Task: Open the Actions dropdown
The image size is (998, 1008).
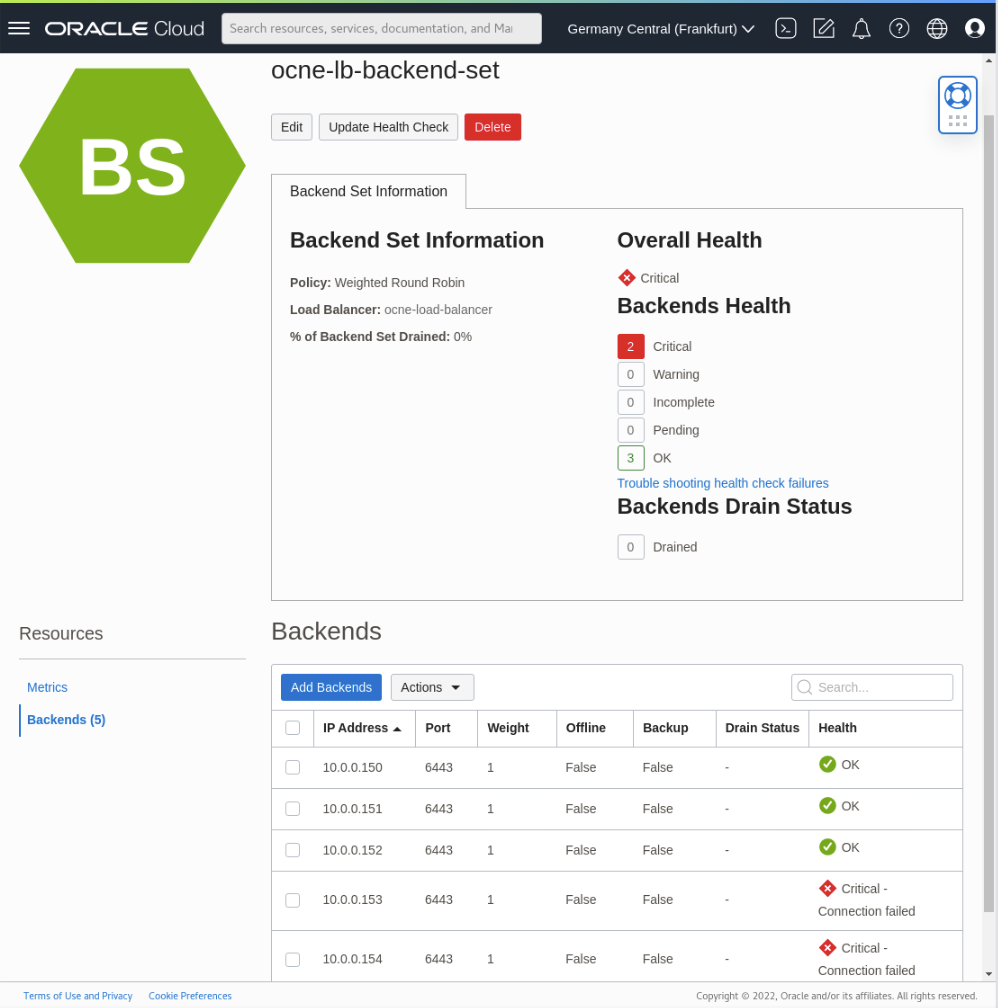Action: pyautogui.click(x=432, y=687)
